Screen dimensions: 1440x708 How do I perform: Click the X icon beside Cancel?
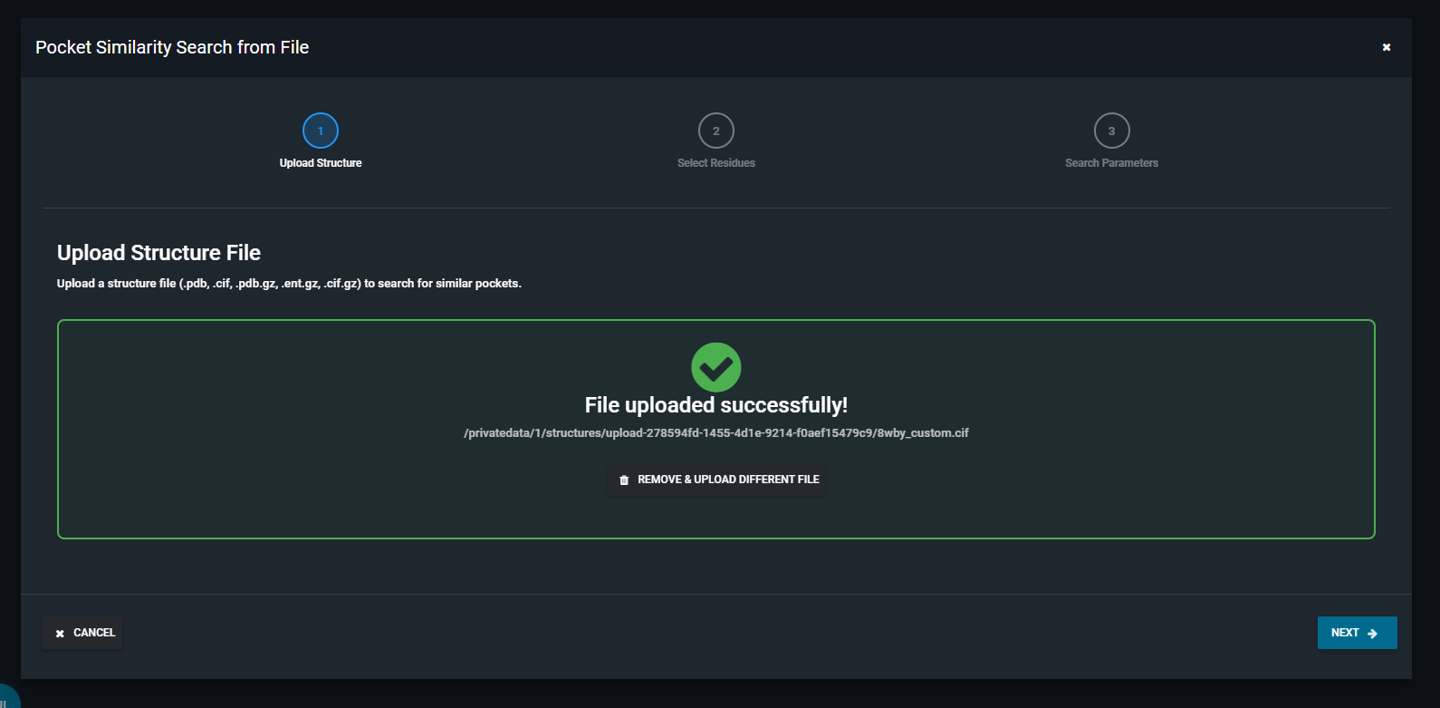tap(60, 633)
